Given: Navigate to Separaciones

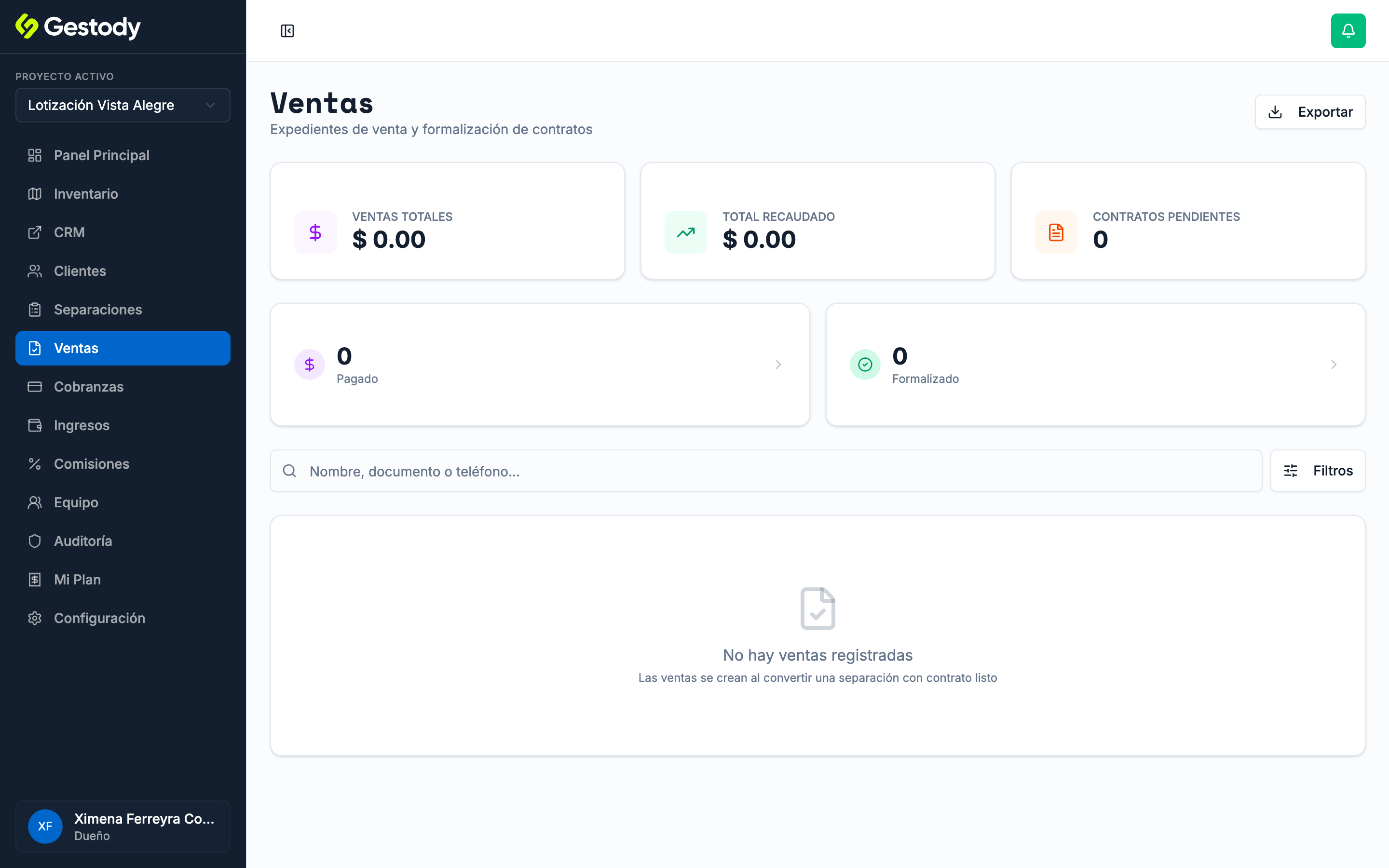Looking at the screenshot, I should [123, 310].
